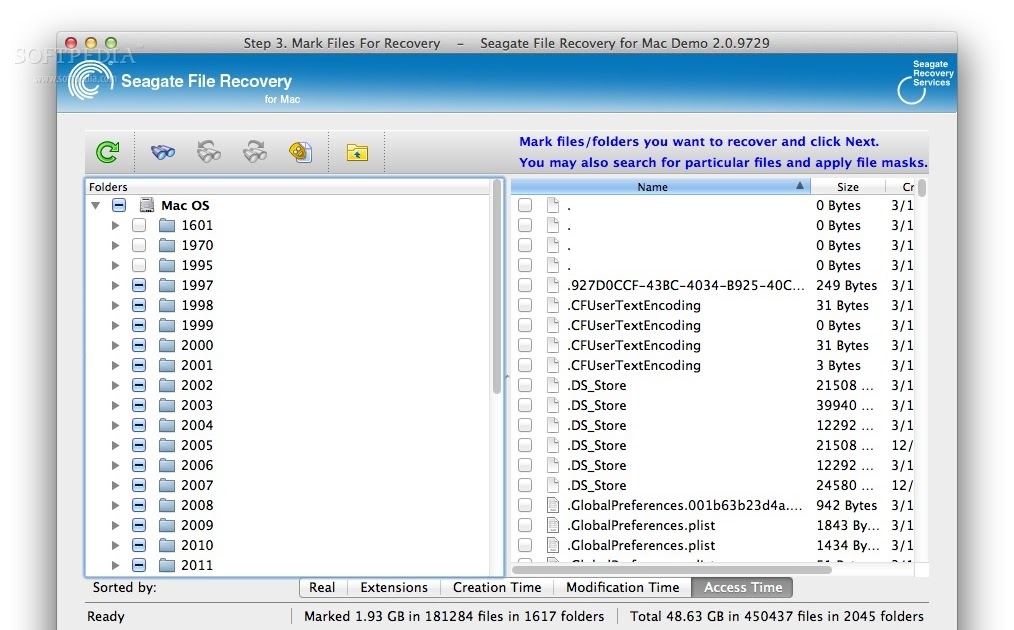This screenshot has height=630, width=1014.
Task: Expand the 1970 folder
Action: point(115,245)
